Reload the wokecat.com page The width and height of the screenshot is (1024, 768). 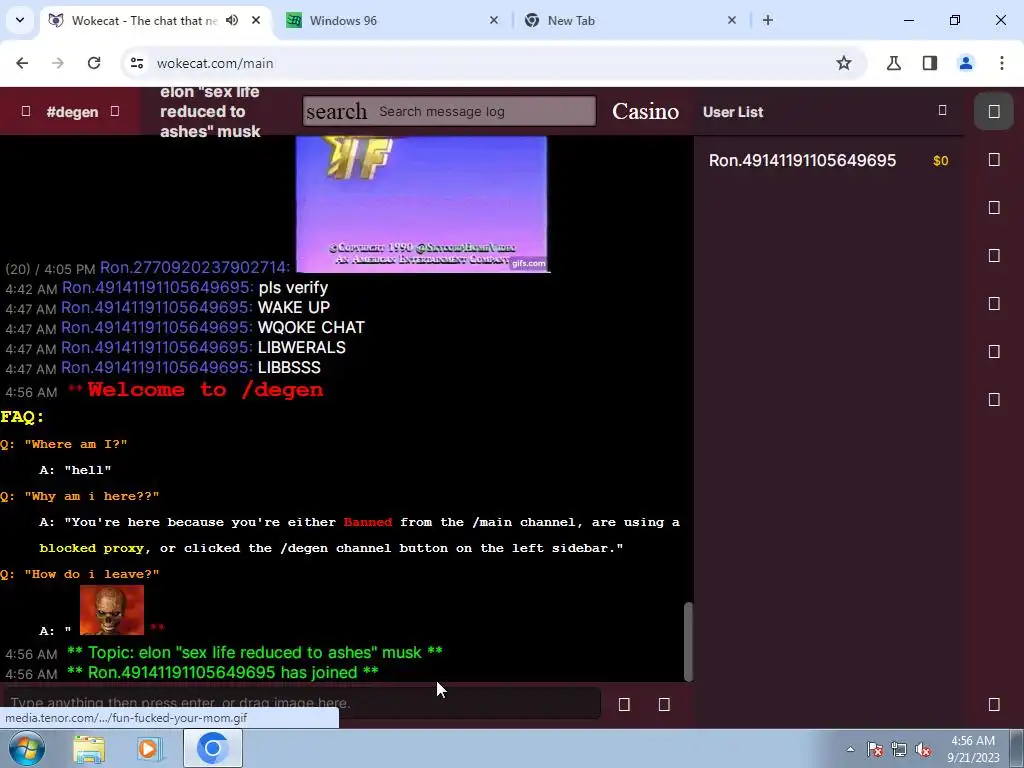pos(94,63)
